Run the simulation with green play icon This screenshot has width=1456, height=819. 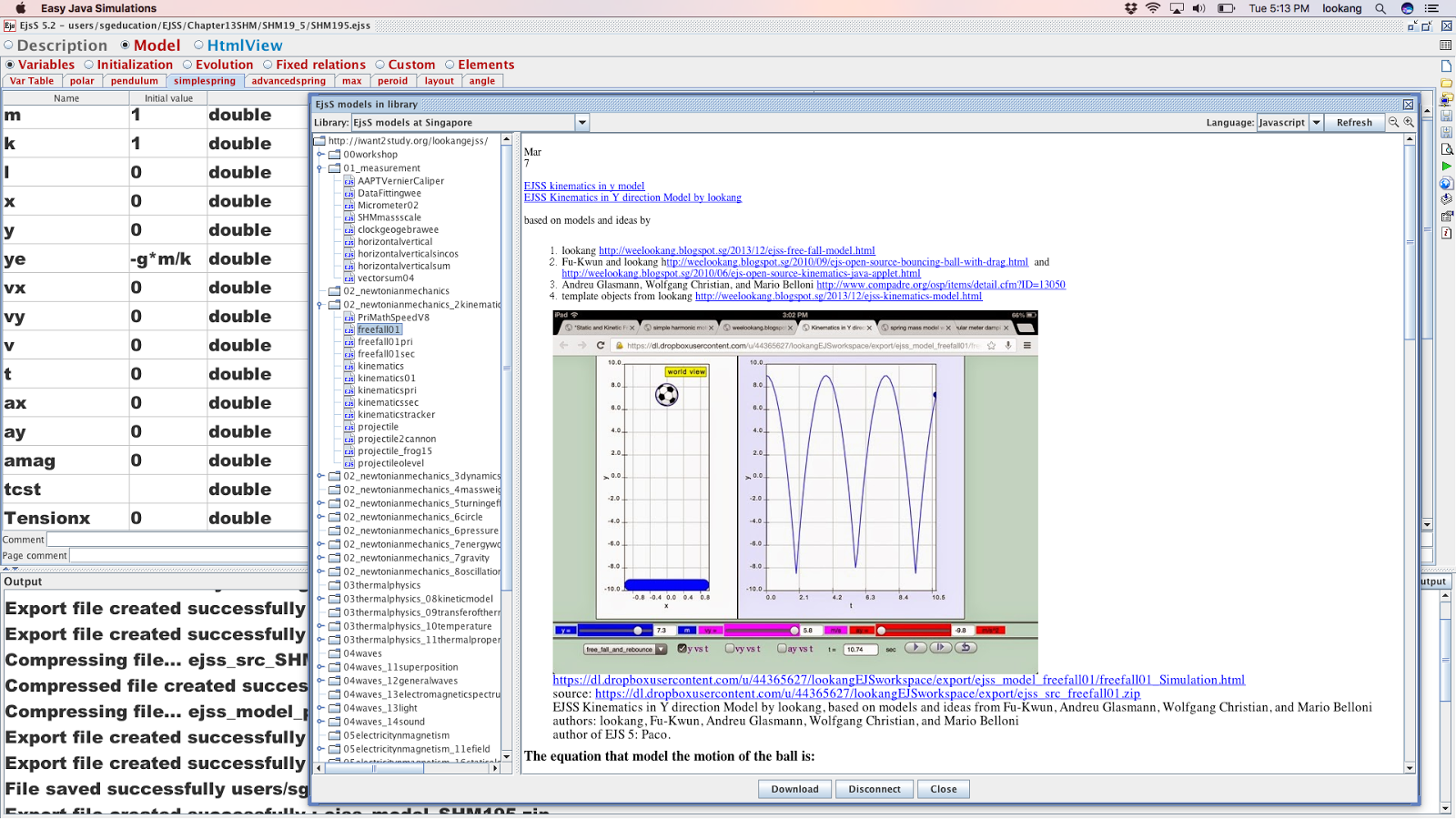1446,167
